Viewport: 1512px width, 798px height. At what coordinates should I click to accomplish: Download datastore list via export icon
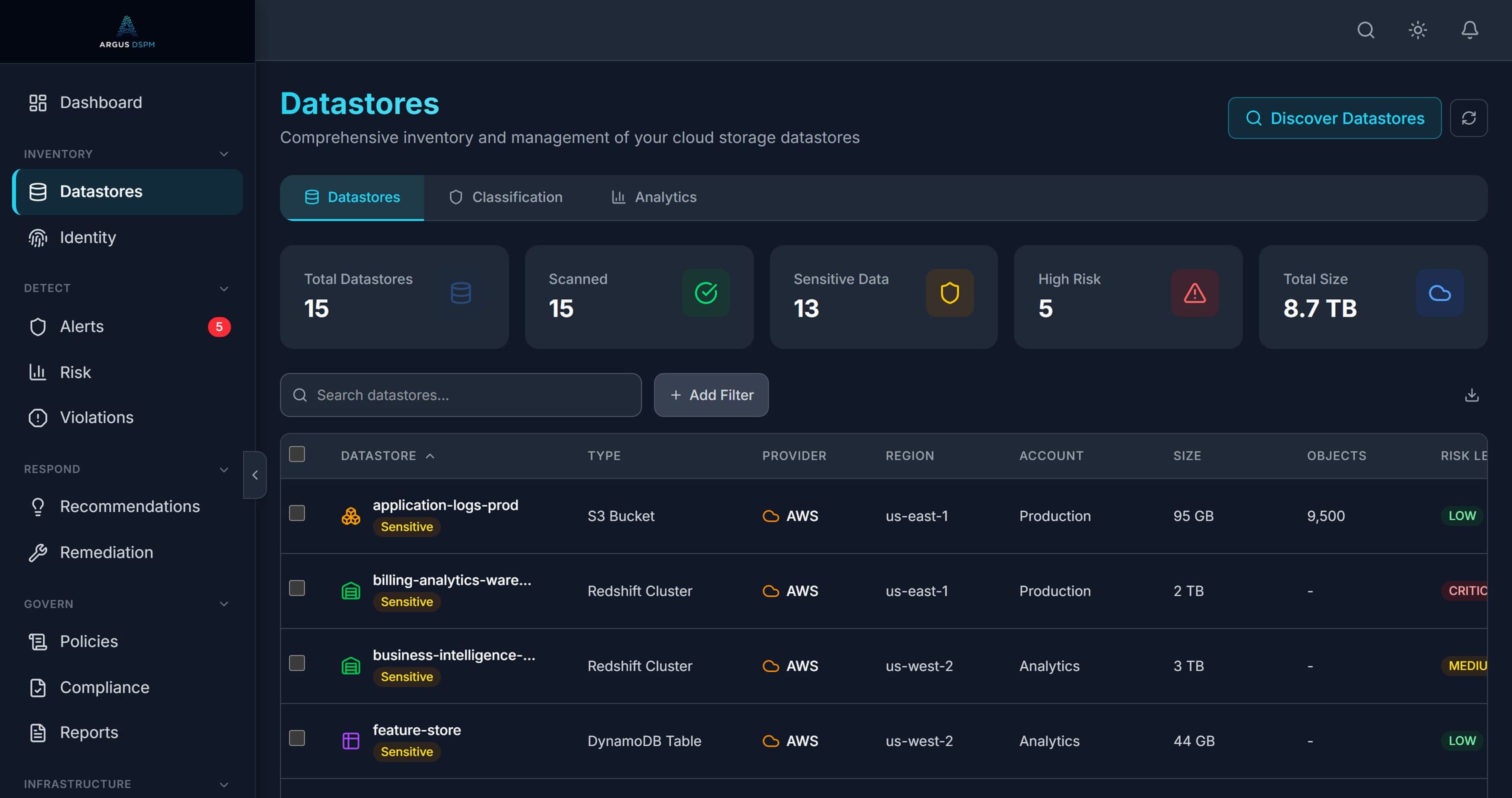(1471, 395)
